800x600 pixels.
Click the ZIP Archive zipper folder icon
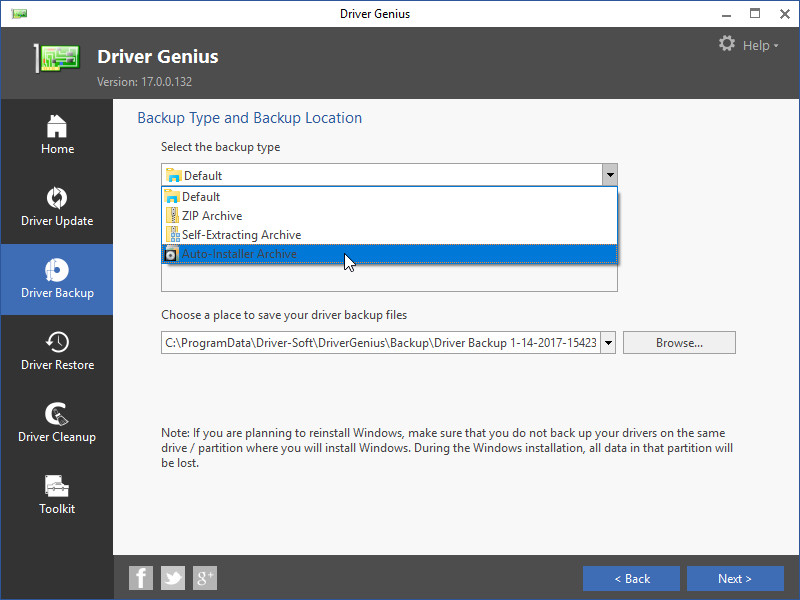pyautogui.click(x=172, y=215)
